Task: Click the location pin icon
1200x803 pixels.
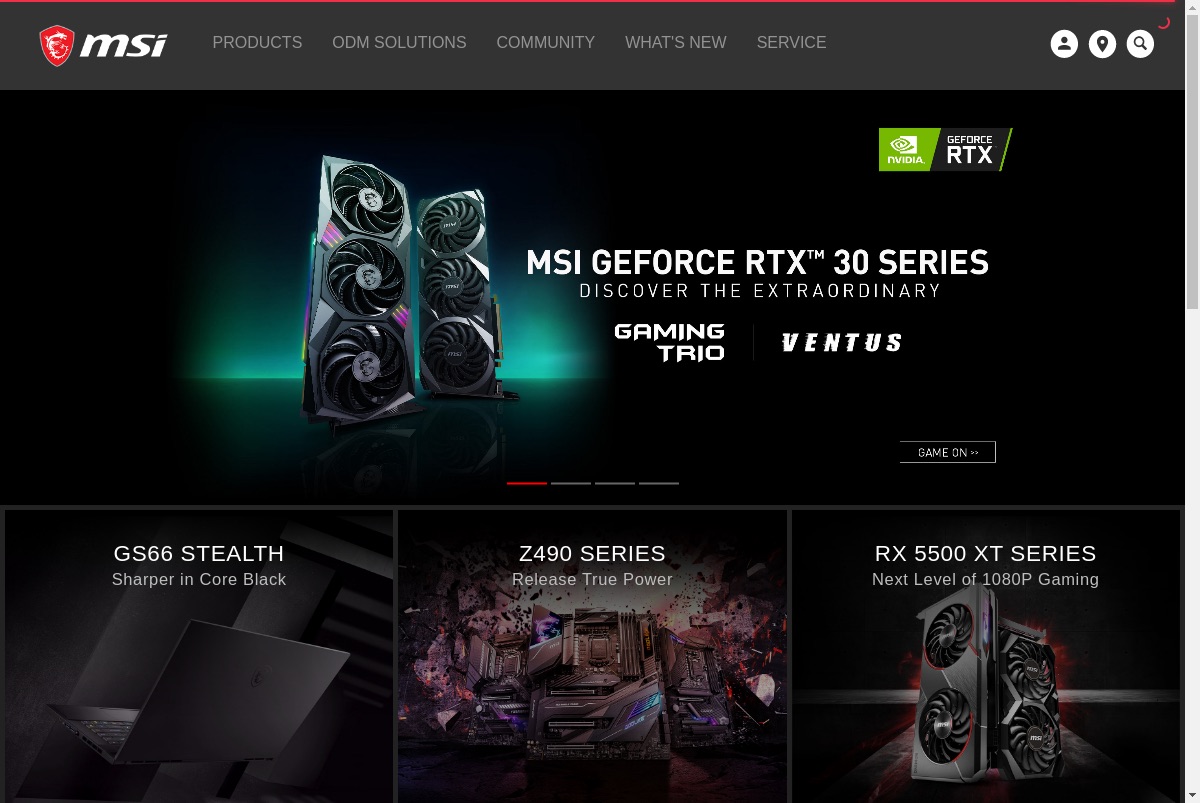Action: point(1102,44)
